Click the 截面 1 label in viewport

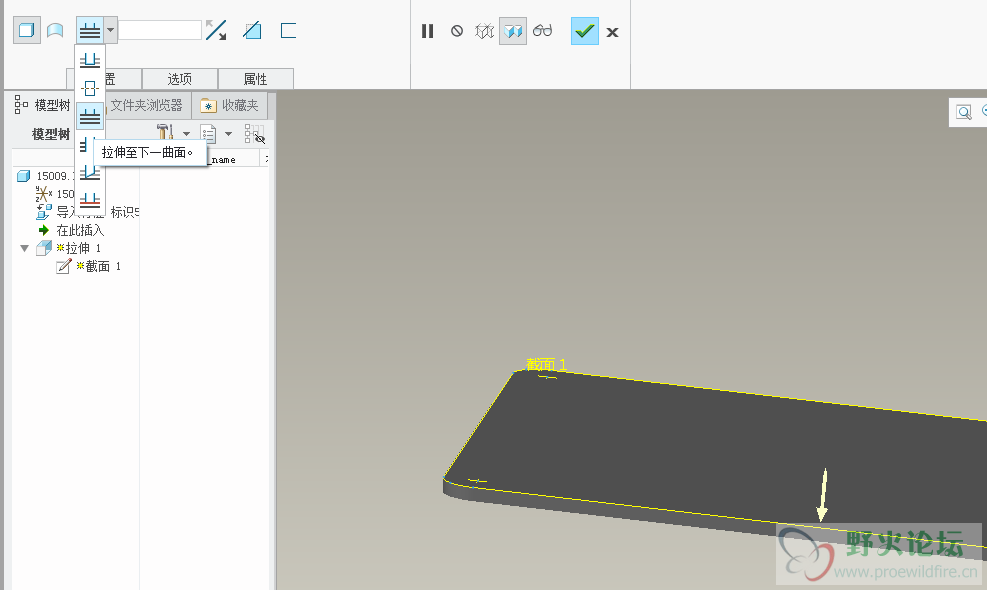[x=546, y=364]
